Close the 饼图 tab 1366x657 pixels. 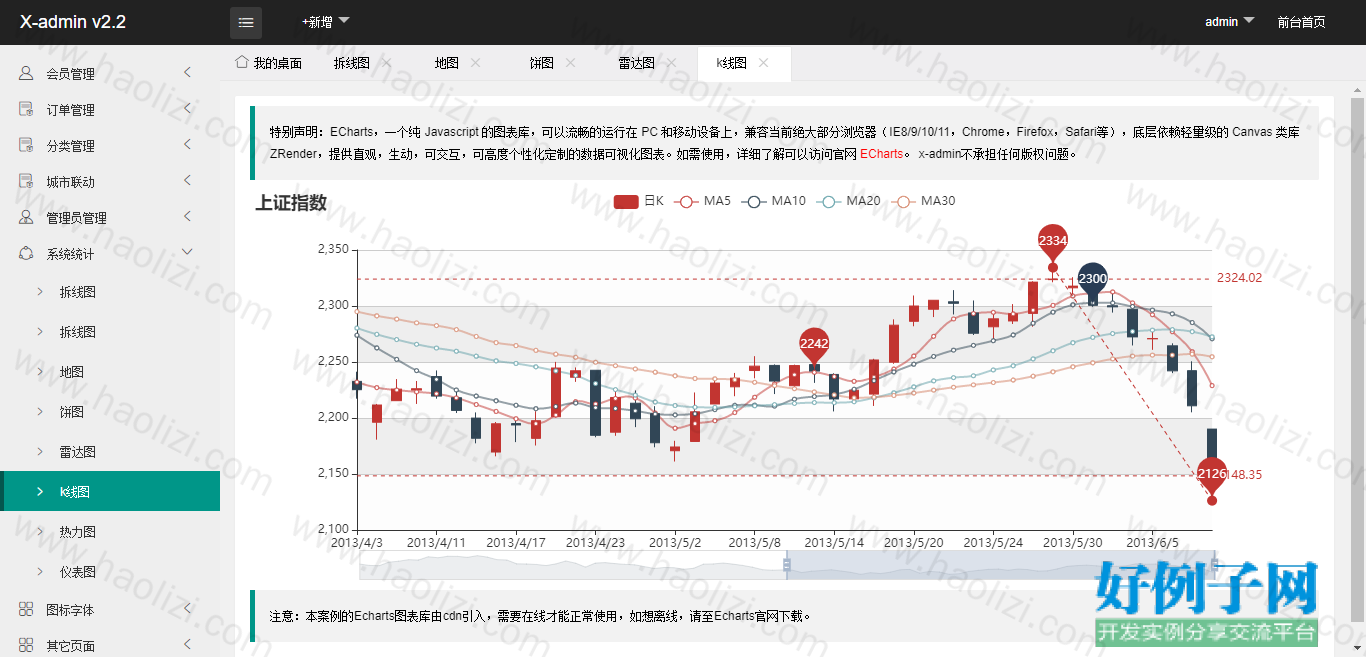(x=570, y=63)
